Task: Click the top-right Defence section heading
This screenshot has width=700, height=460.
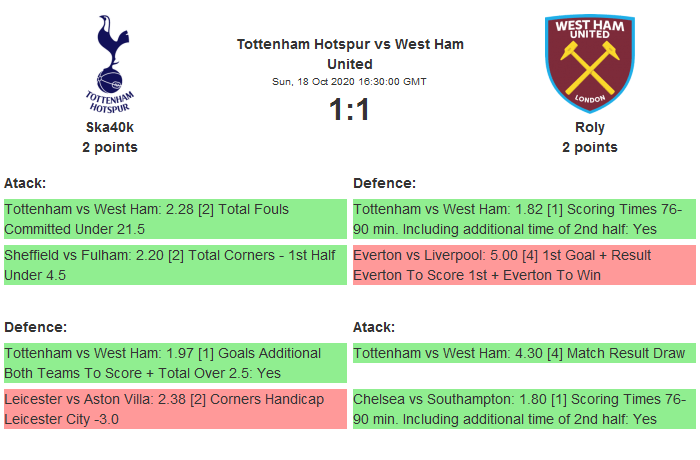Action: tap(385, 183)
